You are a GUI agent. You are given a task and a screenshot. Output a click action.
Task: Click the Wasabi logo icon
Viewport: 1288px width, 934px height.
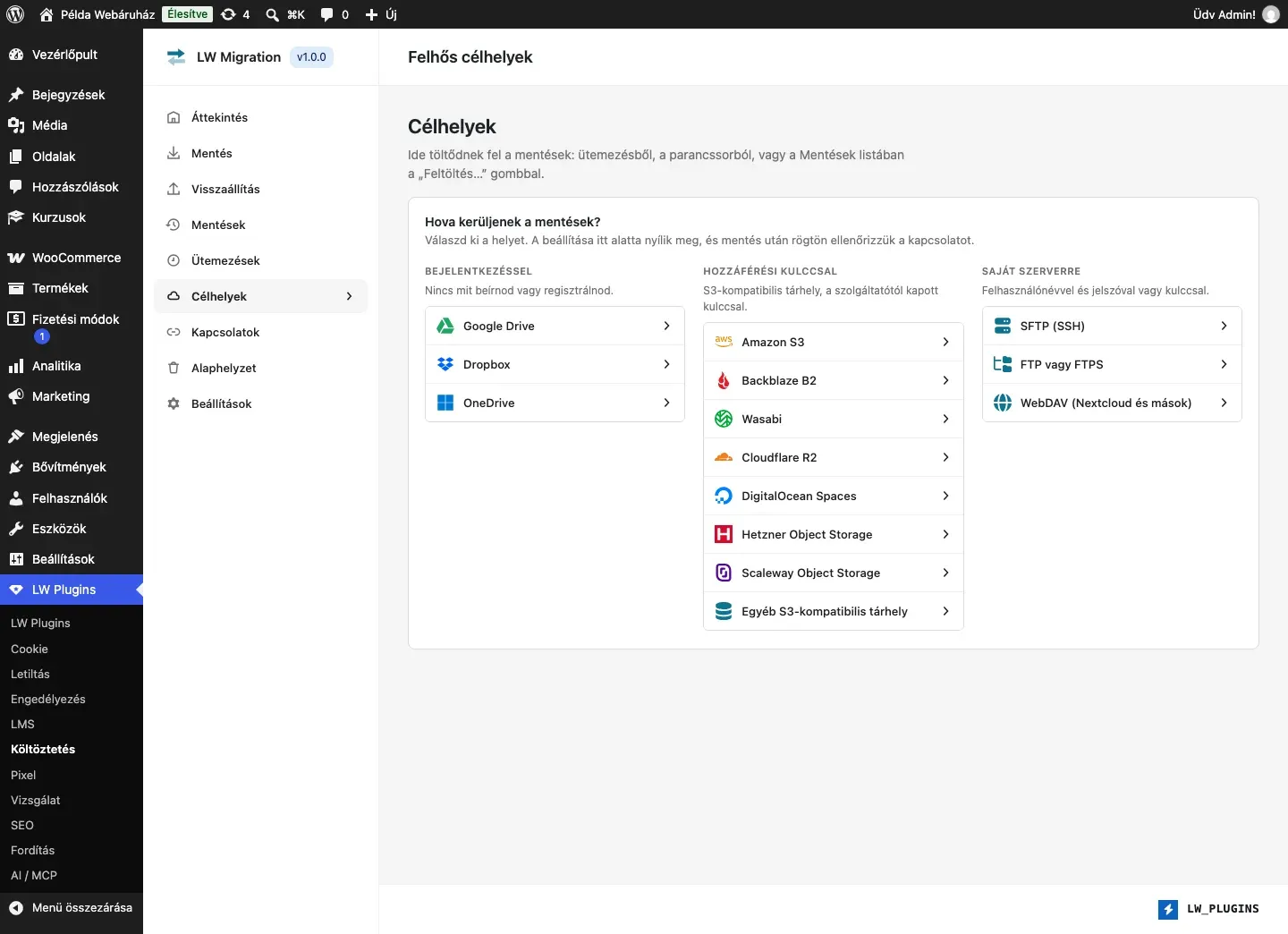[x=724, y=419]
